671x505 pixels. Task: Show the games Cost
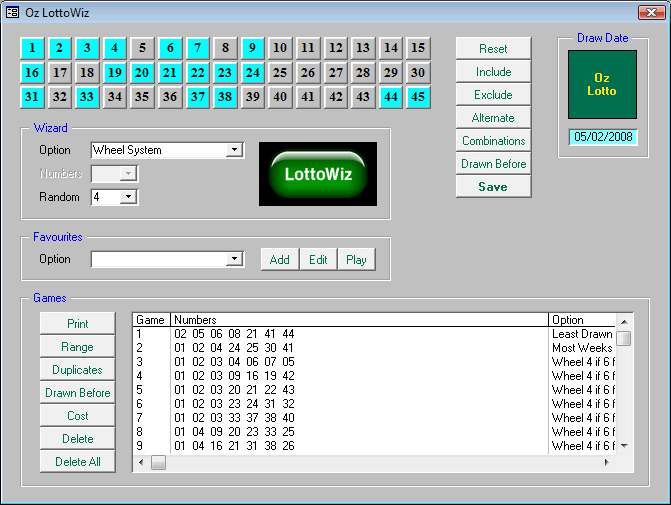tap(77, 416)
